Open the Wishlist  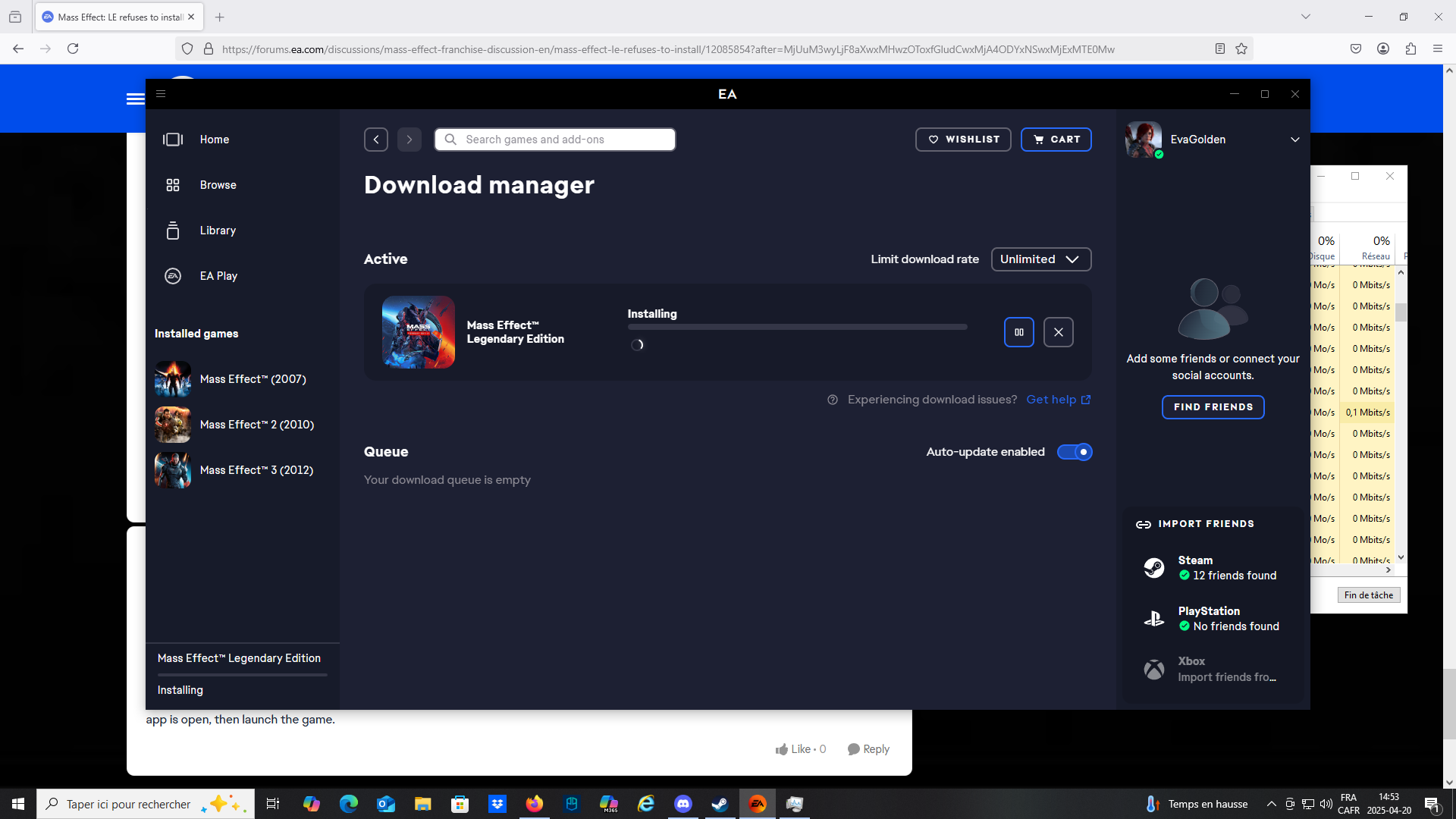(x=963, y=140)
